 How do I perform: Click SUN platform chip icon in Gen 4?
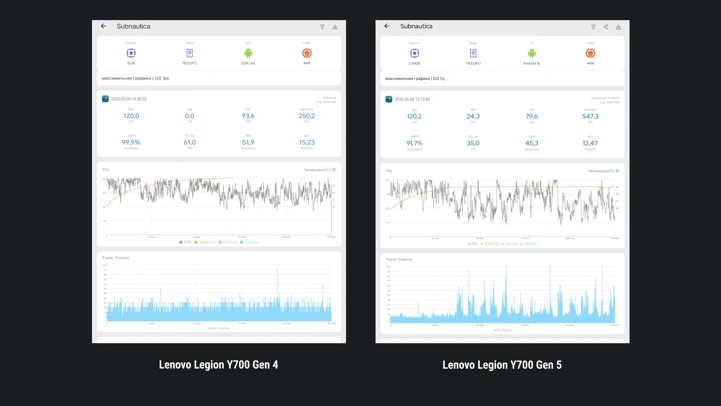[131, 53]
